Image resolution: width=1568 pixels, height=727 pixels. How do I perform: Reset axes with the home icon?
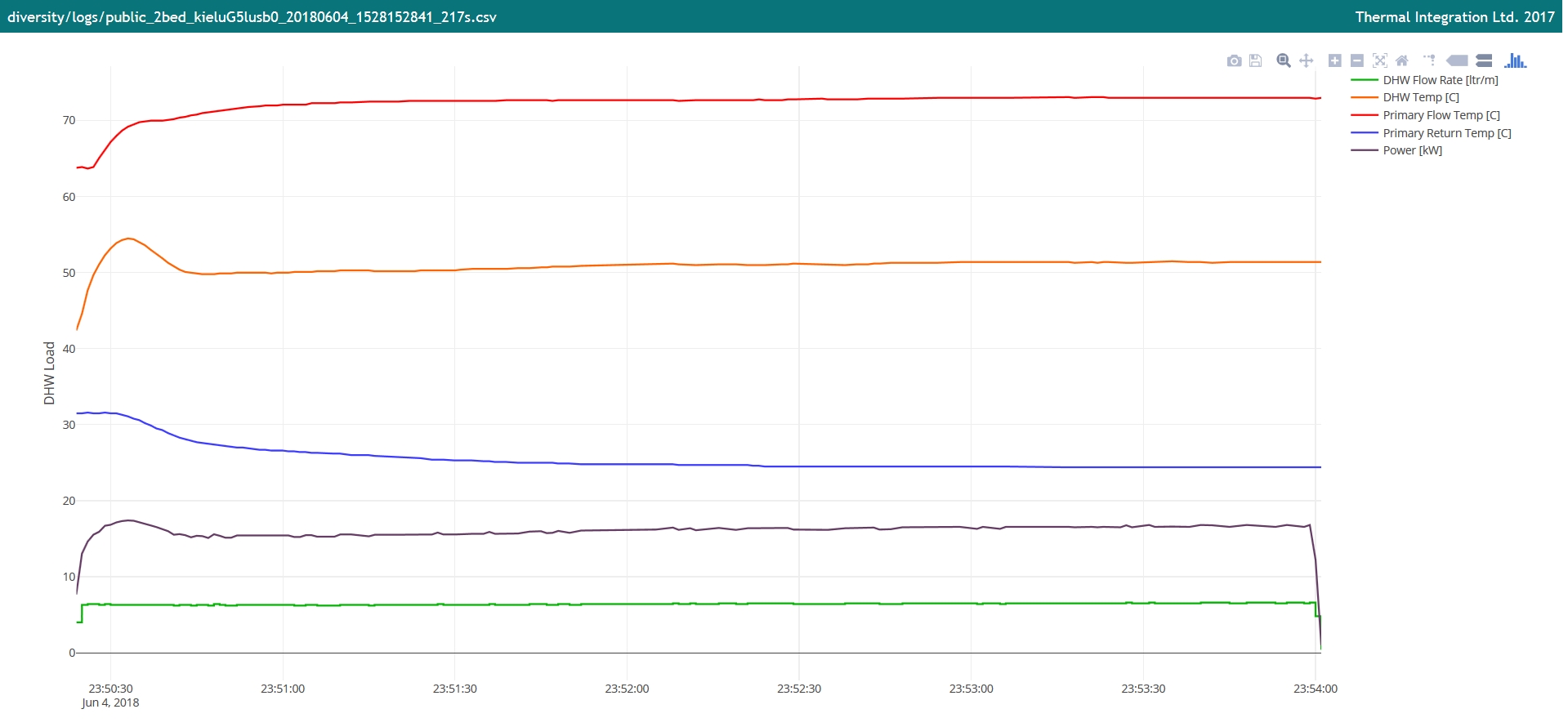[1402, 60]
